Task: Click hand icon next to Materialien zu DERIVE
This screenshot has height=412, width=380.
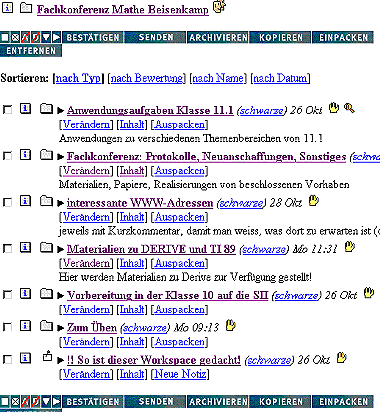Action: (x=349, y=247)
